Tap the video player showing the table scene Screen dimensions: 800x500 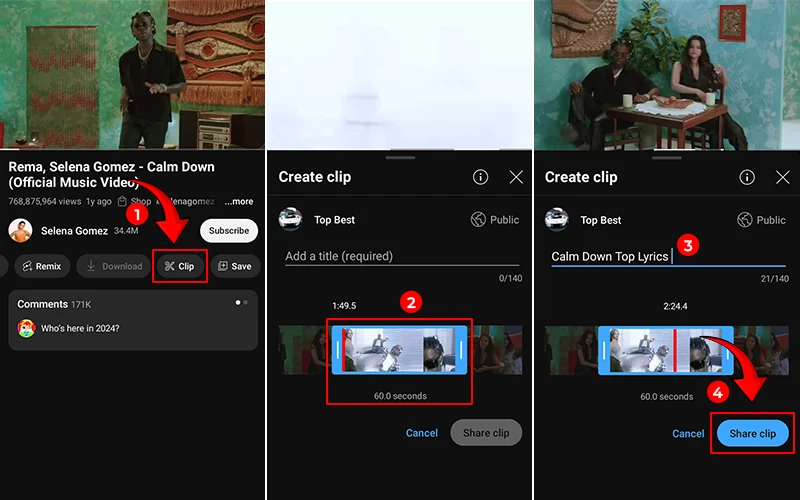tap(667, 74)
